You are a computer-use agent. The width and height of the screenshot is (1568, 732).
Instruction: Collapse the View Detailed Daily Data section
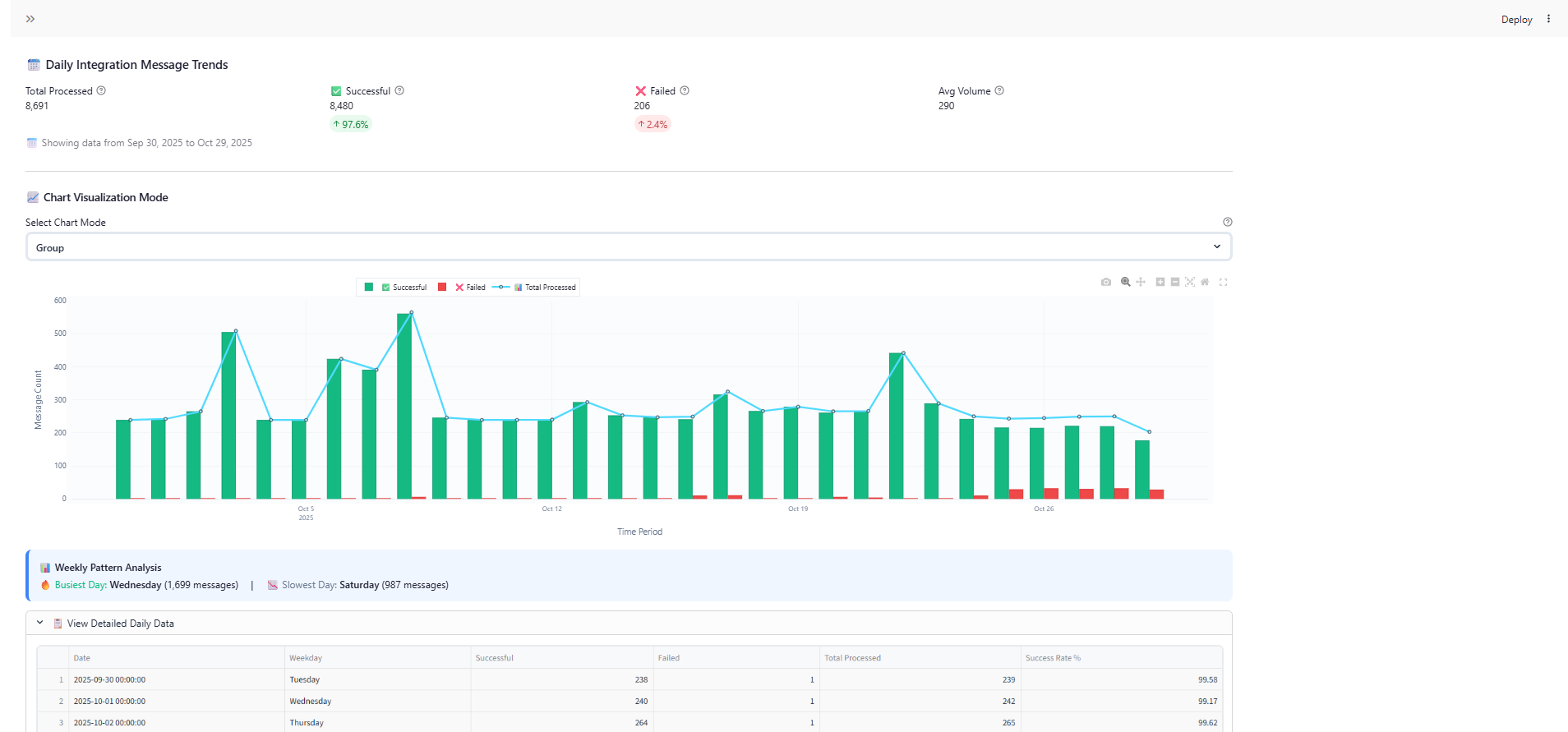click(x=39, y=624)
